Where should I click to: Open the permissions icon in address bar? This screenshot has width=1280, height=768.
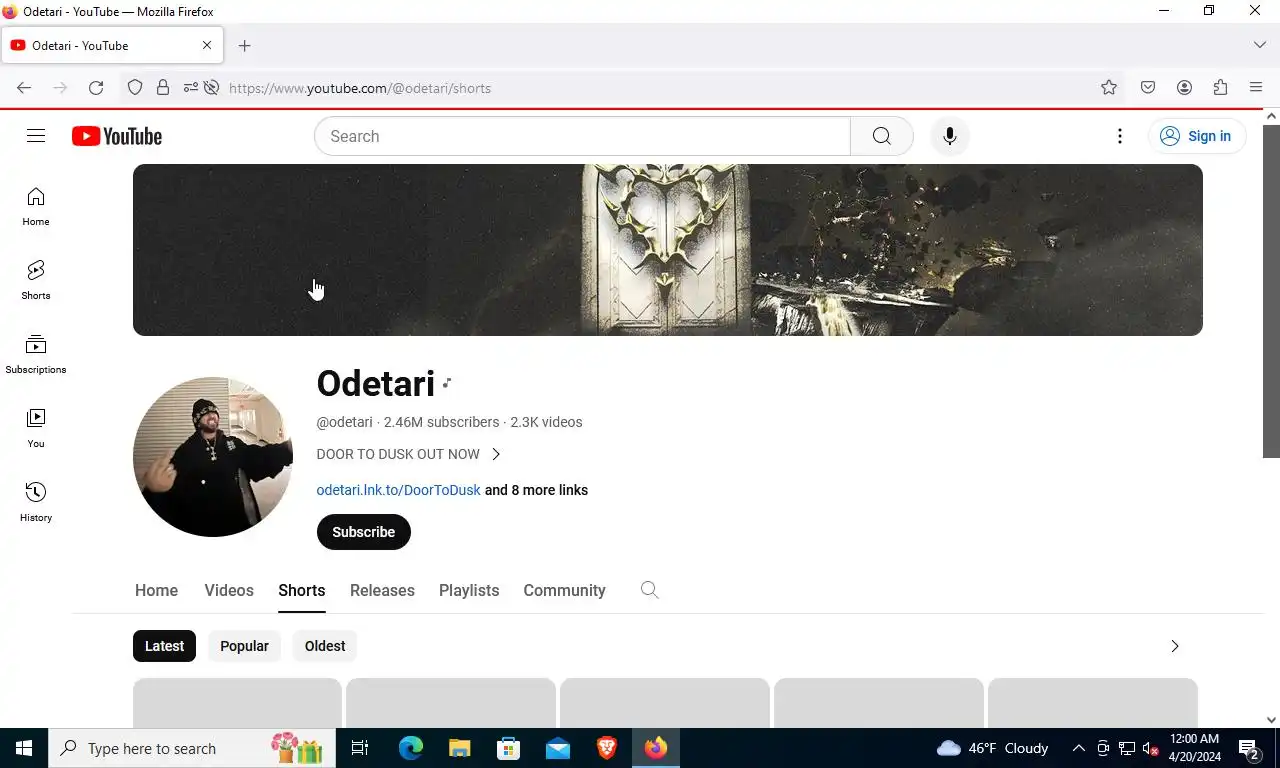click(190, 88)
